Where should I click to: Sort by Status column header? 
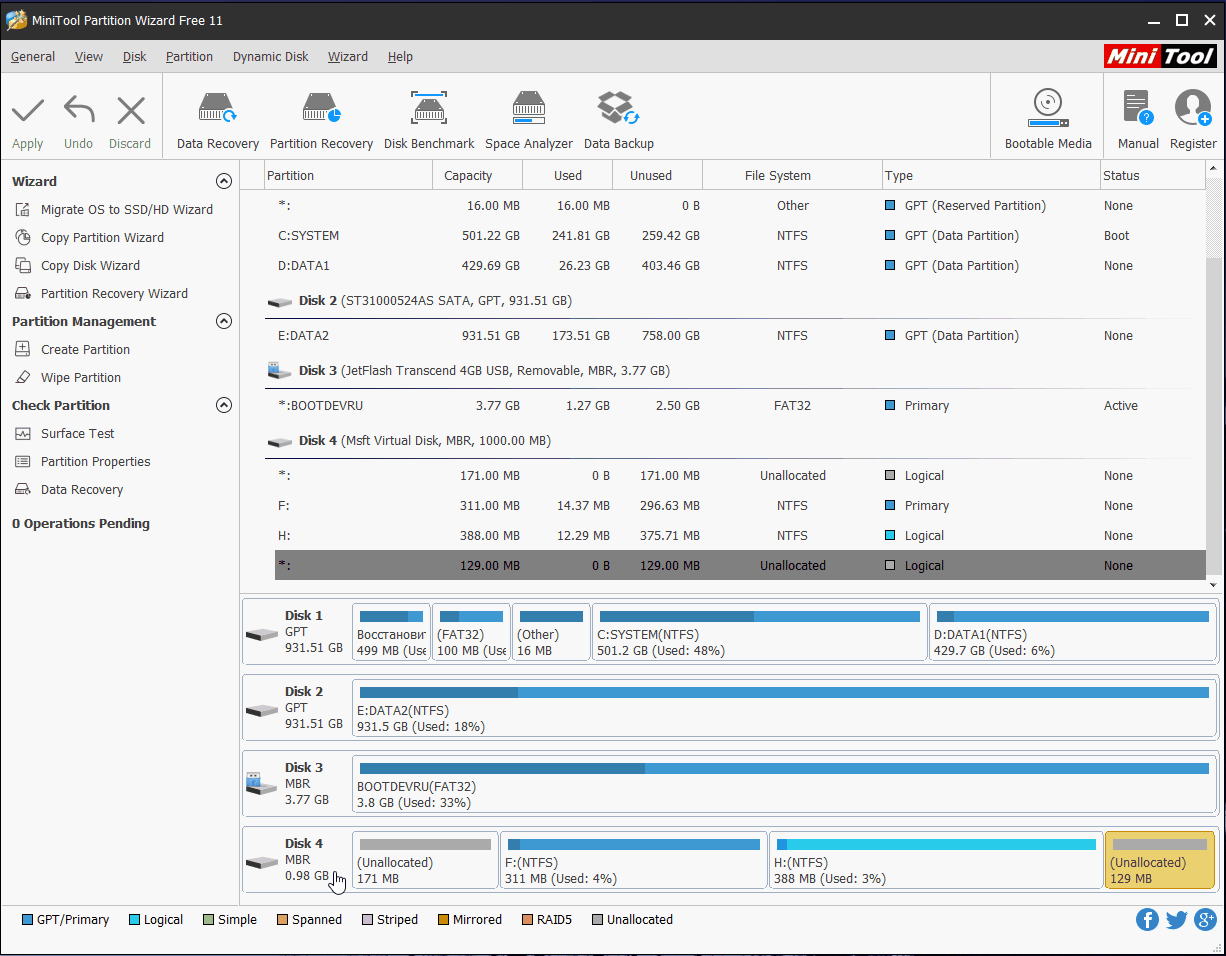[1153, 175]
